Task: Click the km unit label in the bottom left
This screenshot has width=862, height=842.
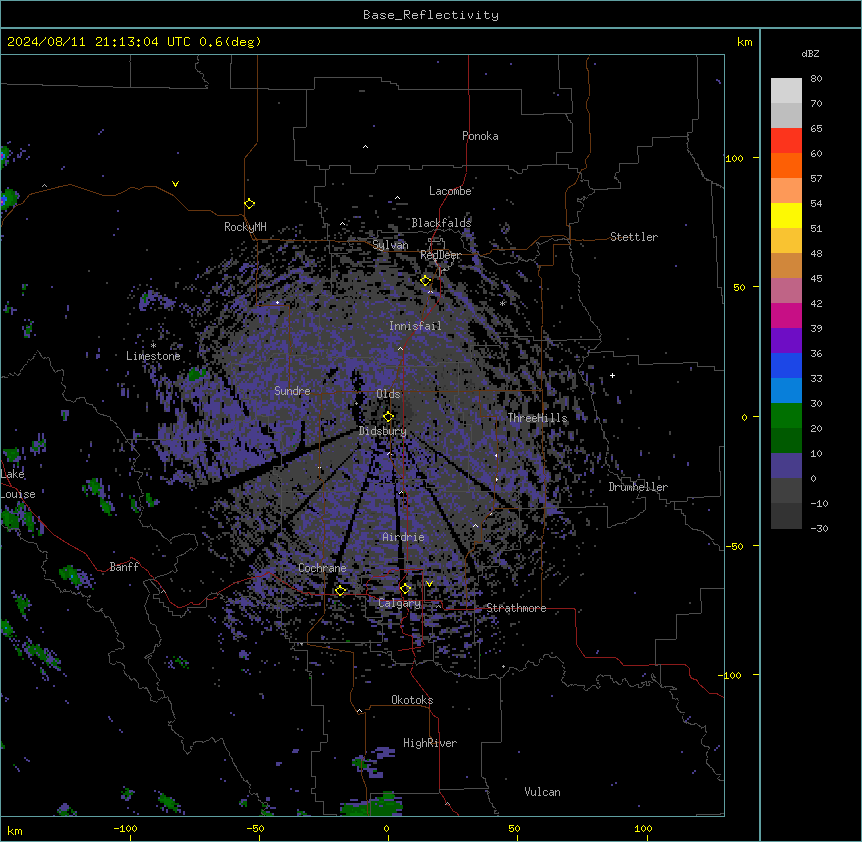Action: tap(15, 830)
